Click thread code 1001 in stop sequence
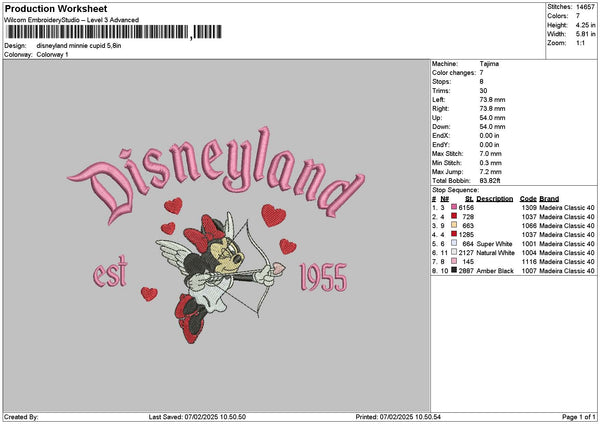 point(529,243)
